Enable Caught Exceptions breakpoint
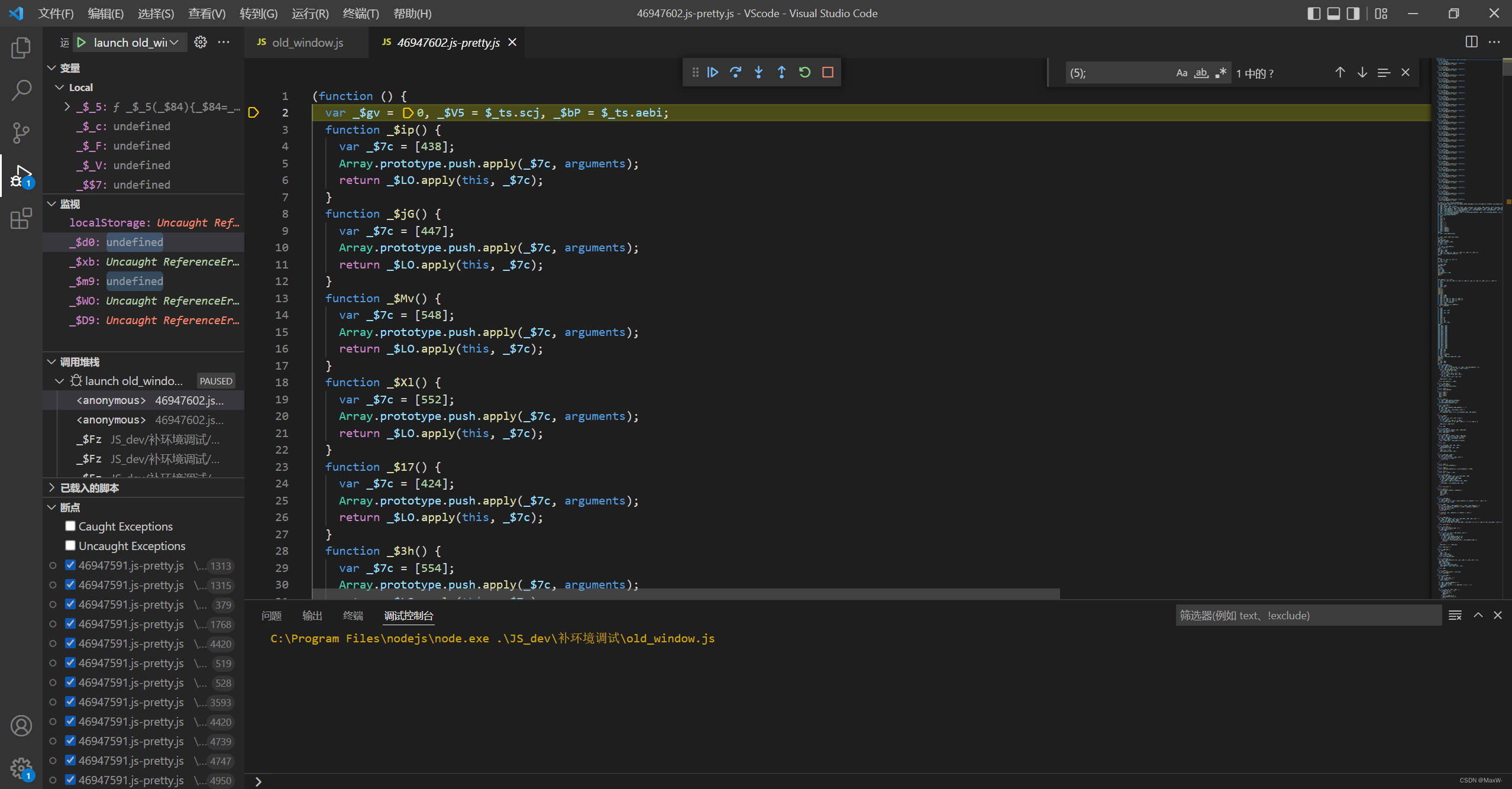 click(x=70, y=526)
